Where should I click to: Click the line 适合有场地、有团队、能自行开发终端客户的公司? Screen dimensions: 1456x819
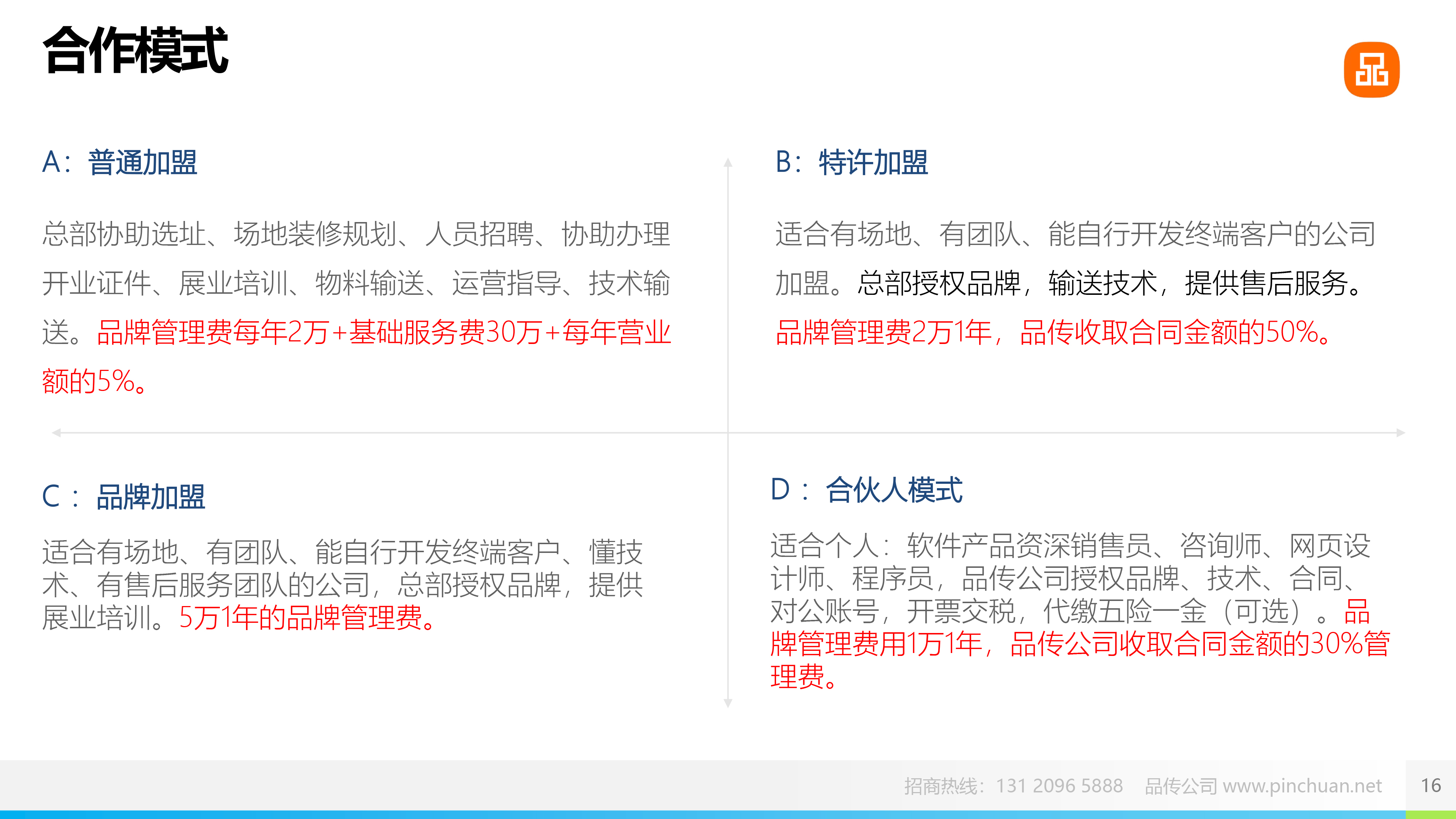pos(1075,234)
